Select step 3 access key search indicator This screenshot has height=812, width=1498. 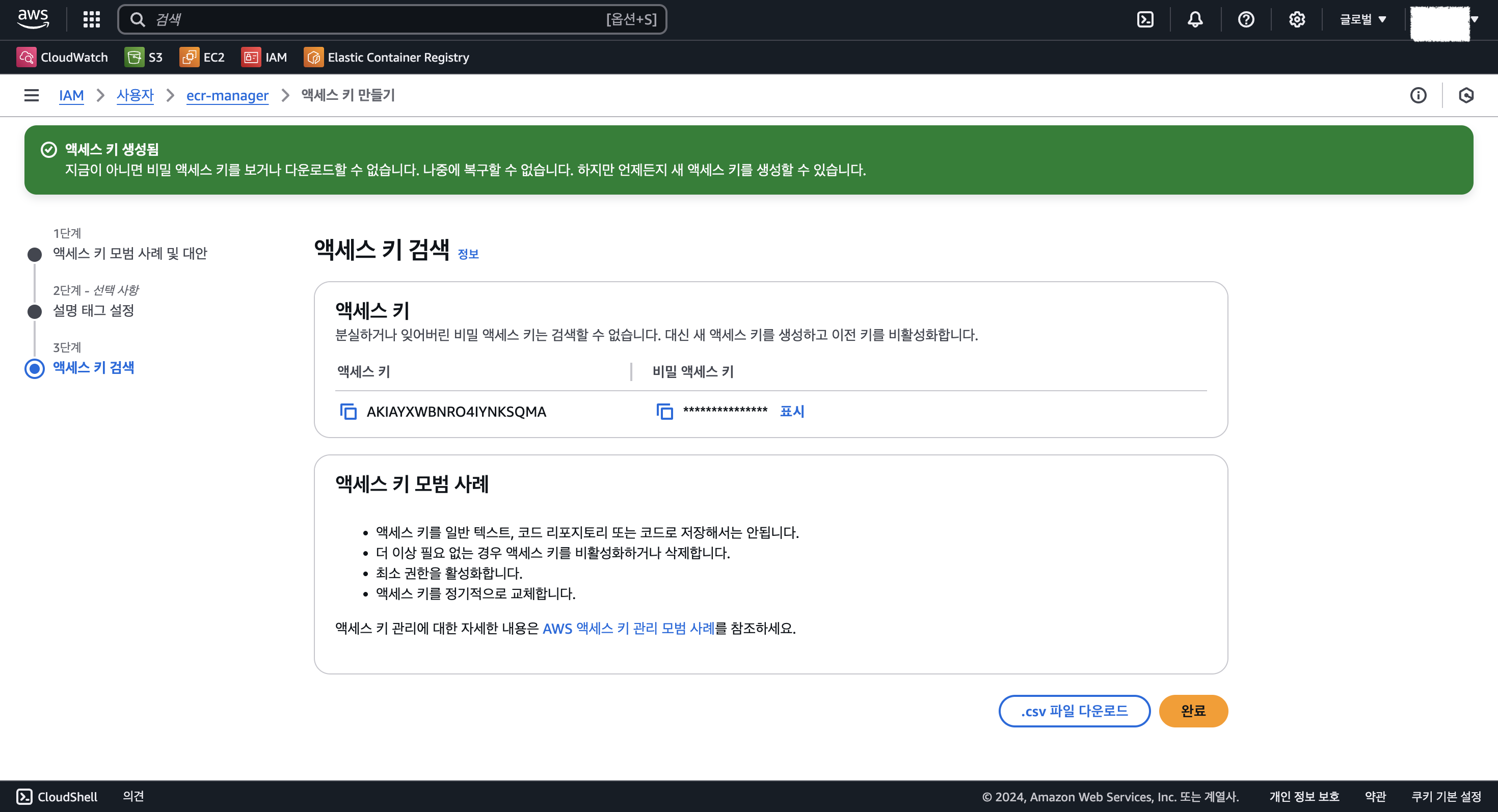coord(35,368)
